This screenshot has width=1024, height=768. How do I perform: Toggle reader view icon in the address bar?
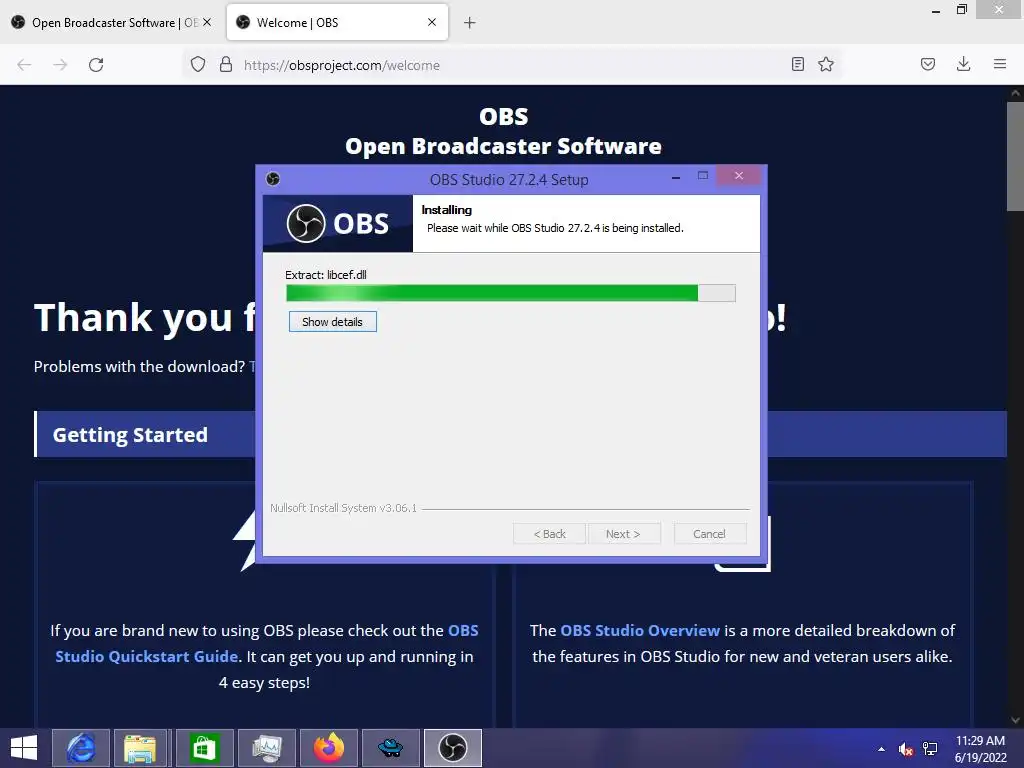(x=797, y=64)
